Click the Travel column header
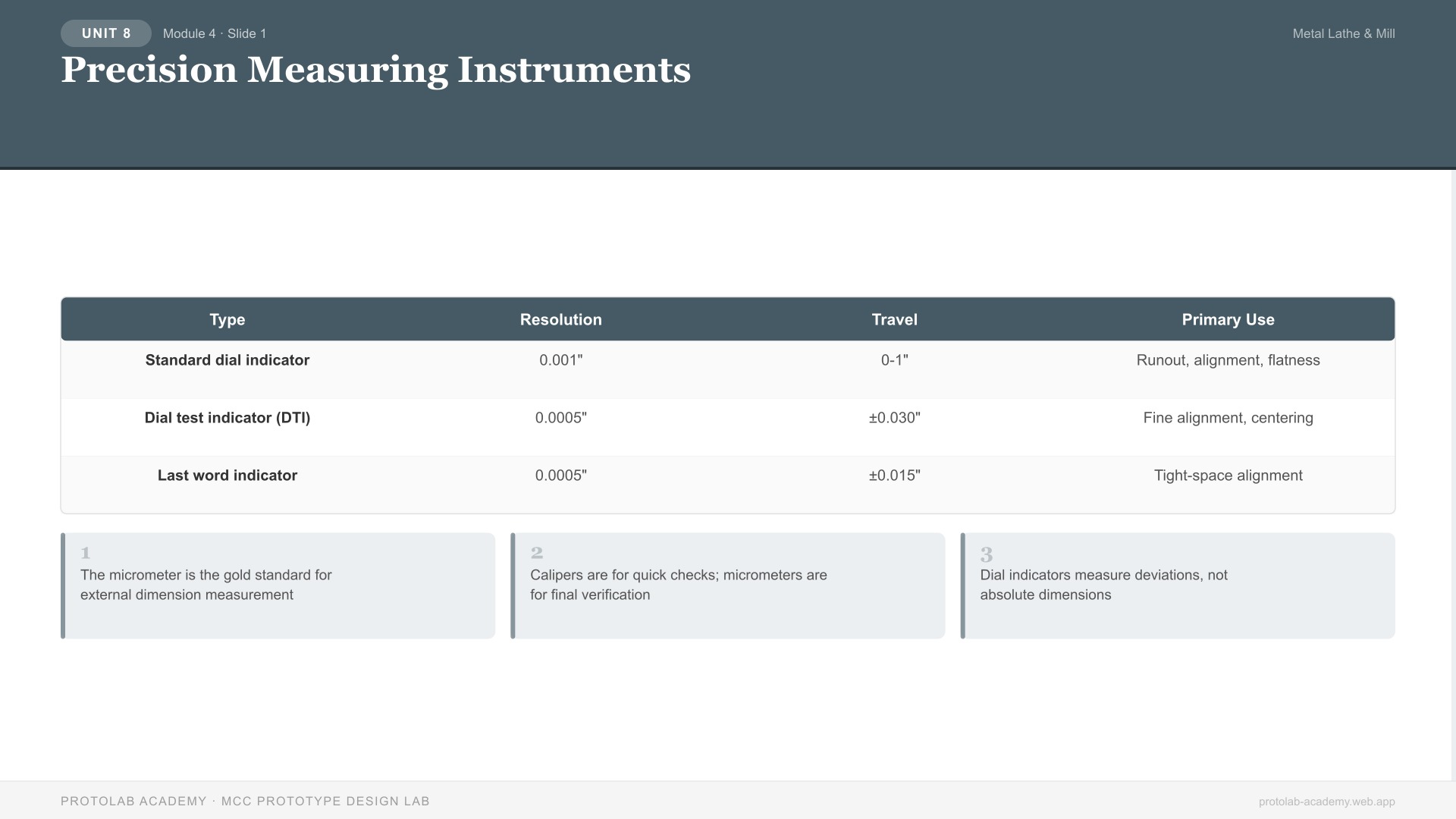This screenshot has height=819, width=1456. point(894,319)
